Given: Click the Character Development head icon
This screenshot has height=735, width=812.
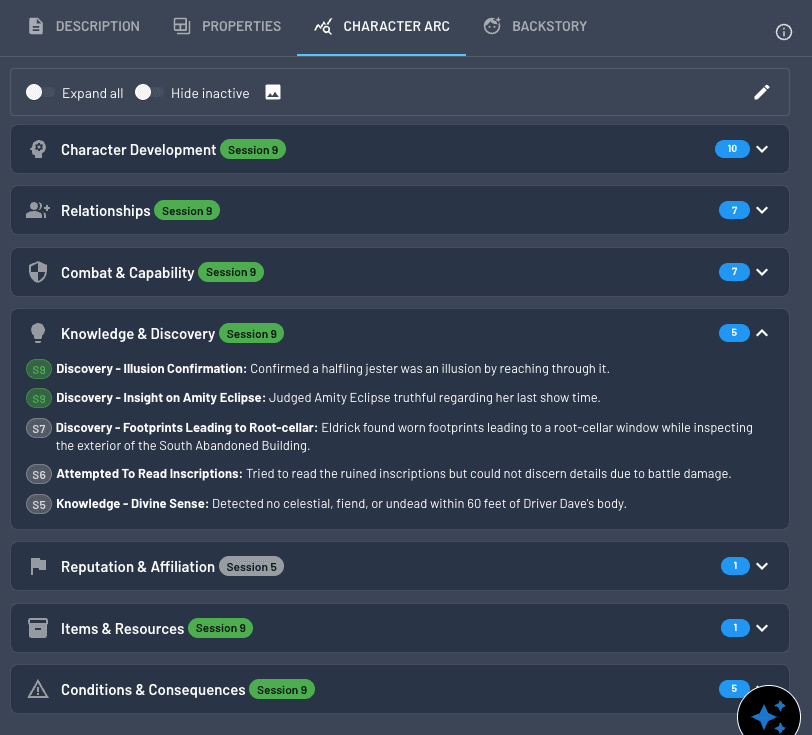Looking at the screenshot, I should tap(37, 148).
